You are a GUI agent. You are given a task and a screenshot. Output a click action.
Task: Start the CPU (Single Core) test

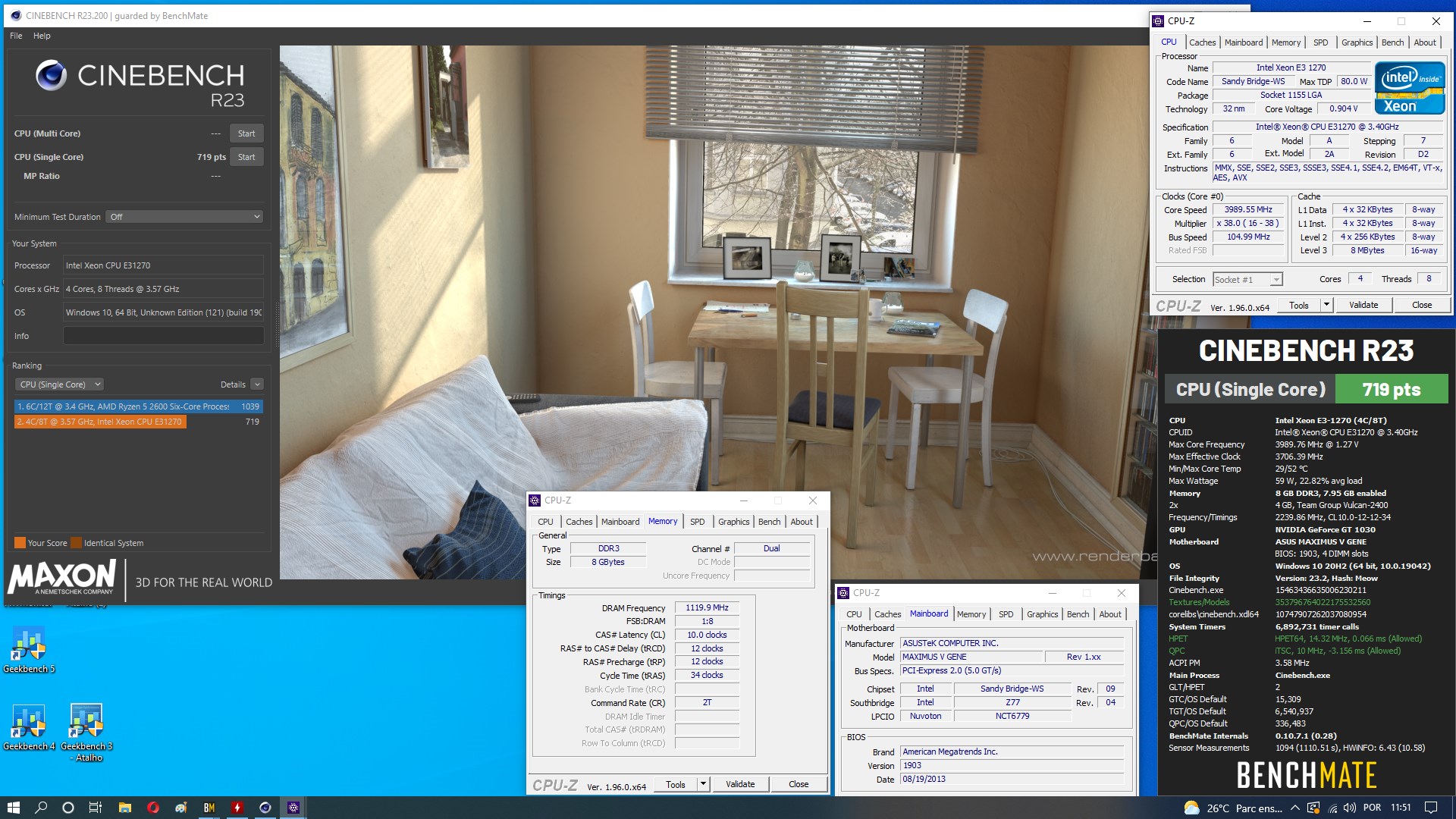pos(246,157)
